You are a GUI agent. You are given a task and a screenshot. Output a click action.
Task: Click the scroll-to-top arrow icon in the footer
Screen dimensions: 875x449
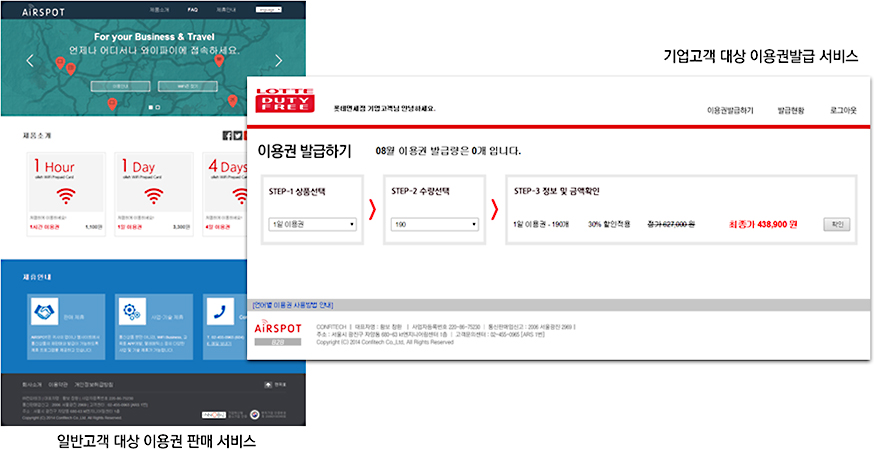(x=268, y=385)
